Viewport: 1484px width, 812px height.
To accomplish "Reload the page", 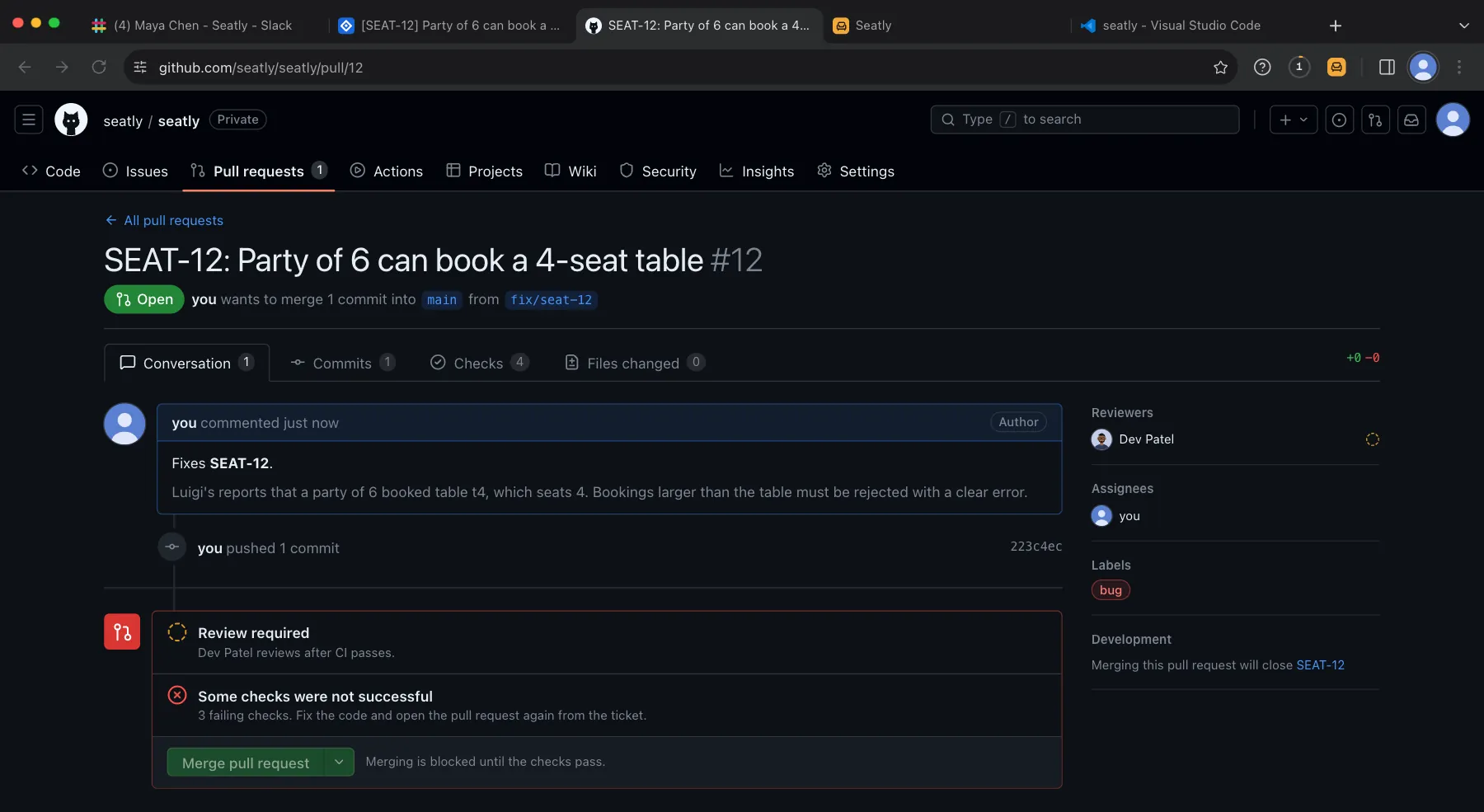I will click(x=99, y=68).
